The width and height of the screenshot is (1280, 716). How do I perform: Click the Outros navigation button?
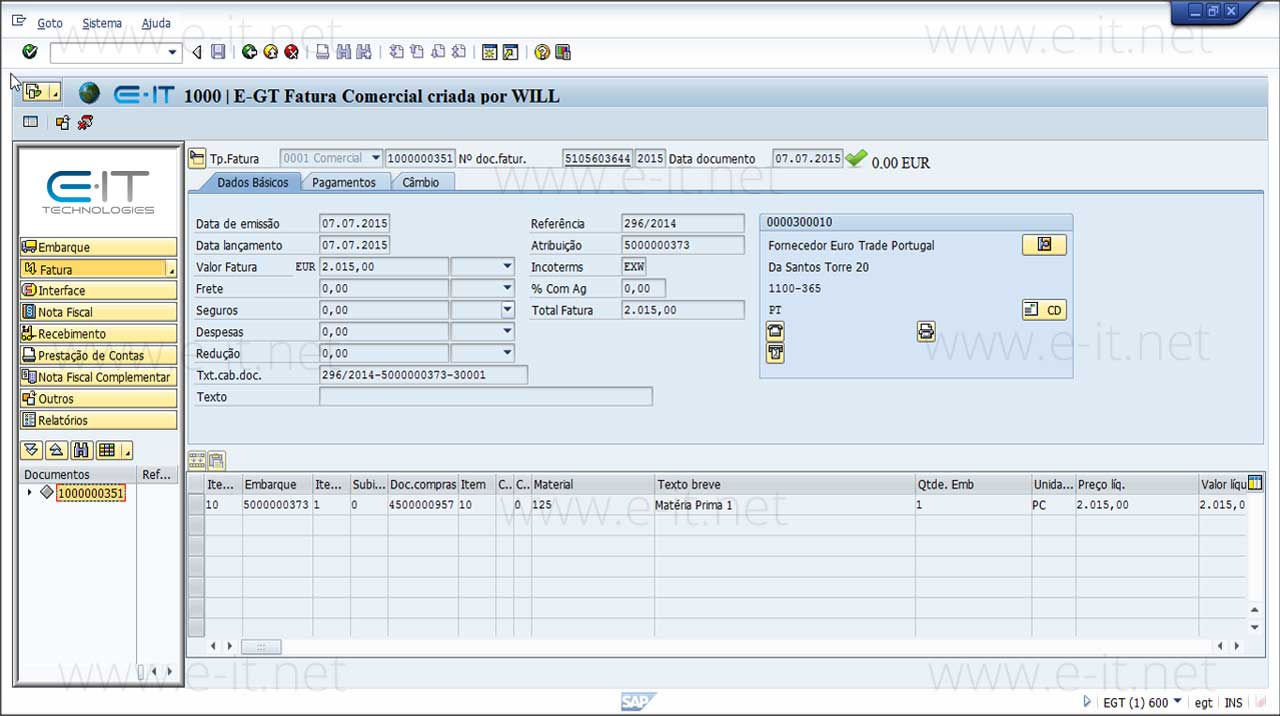(x=98, y=398)
